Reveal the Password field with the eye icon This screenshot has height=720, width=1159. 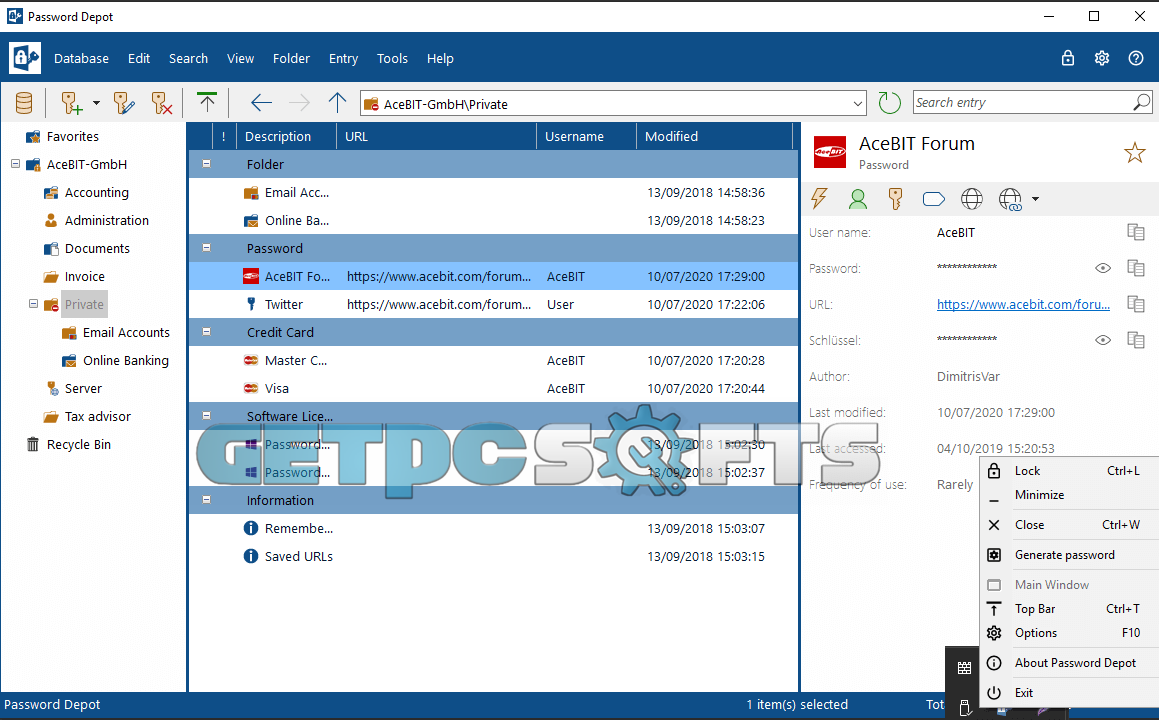coord(1102,268)
